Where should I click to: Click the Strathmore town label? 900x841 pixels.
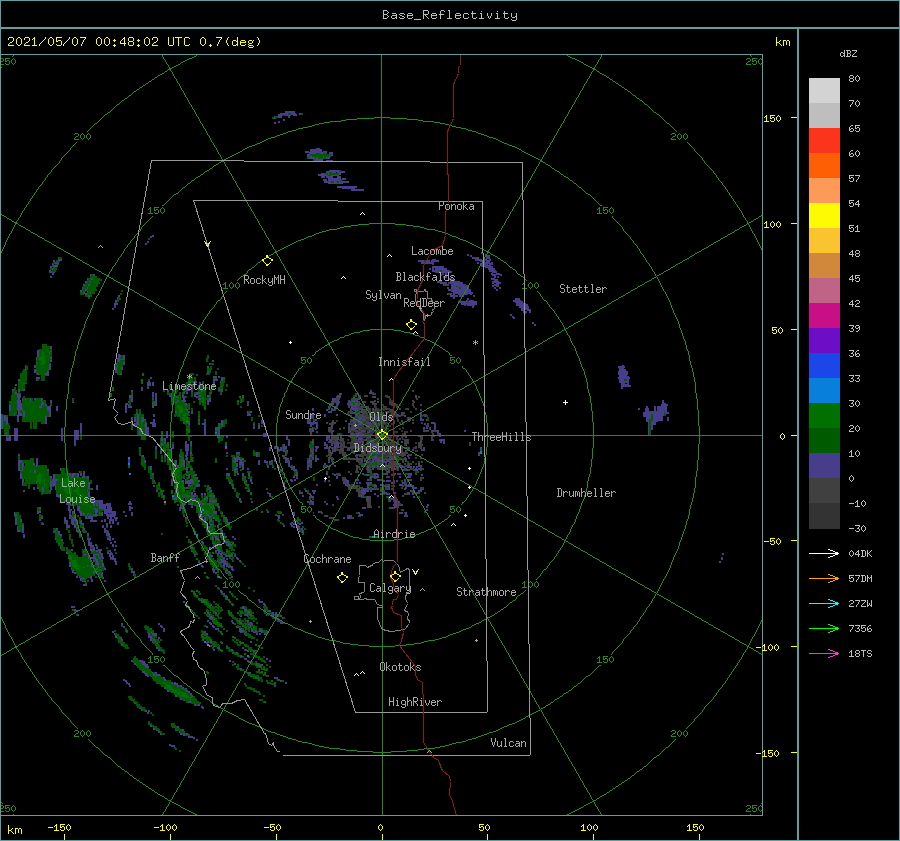(x=486, y=592)
